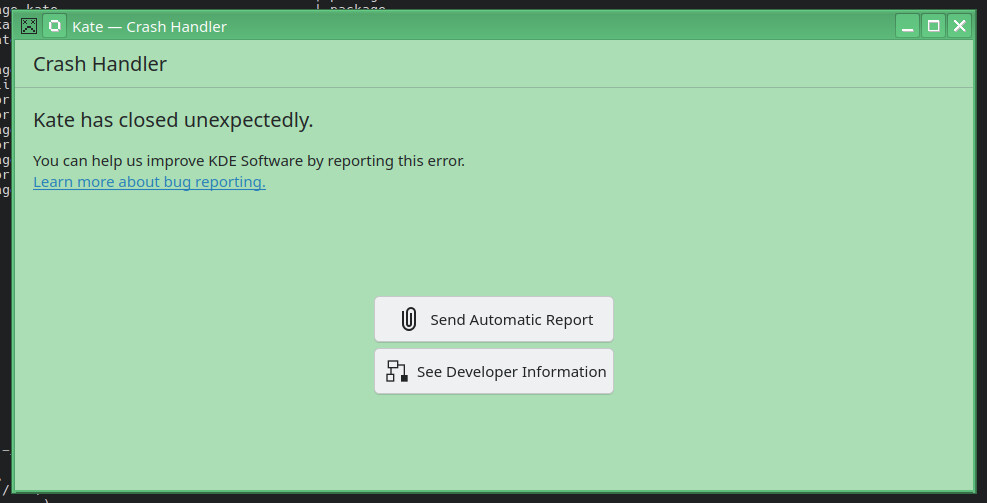Open the crash handler window menu icon

[x=30, y=26]
